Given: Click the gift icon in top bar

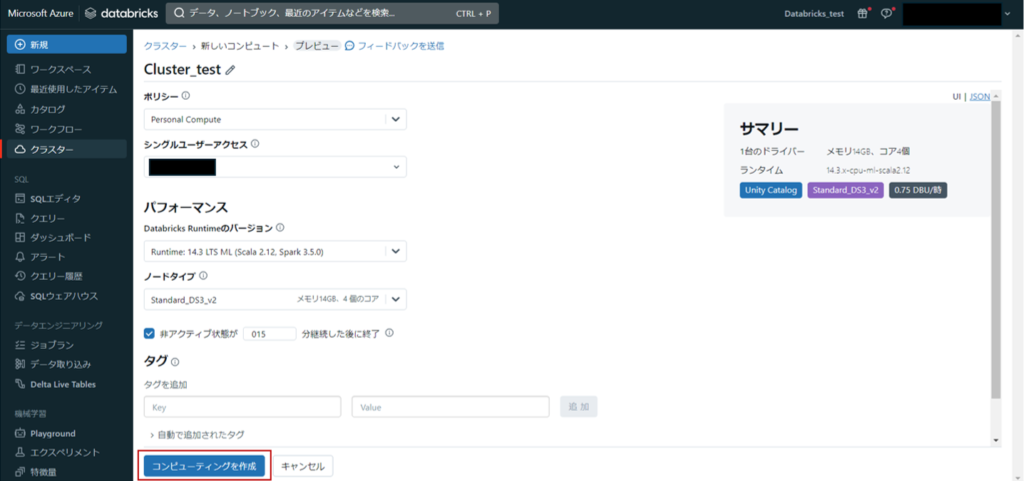Looking at the screenshot, I should (x=864, y=14).
